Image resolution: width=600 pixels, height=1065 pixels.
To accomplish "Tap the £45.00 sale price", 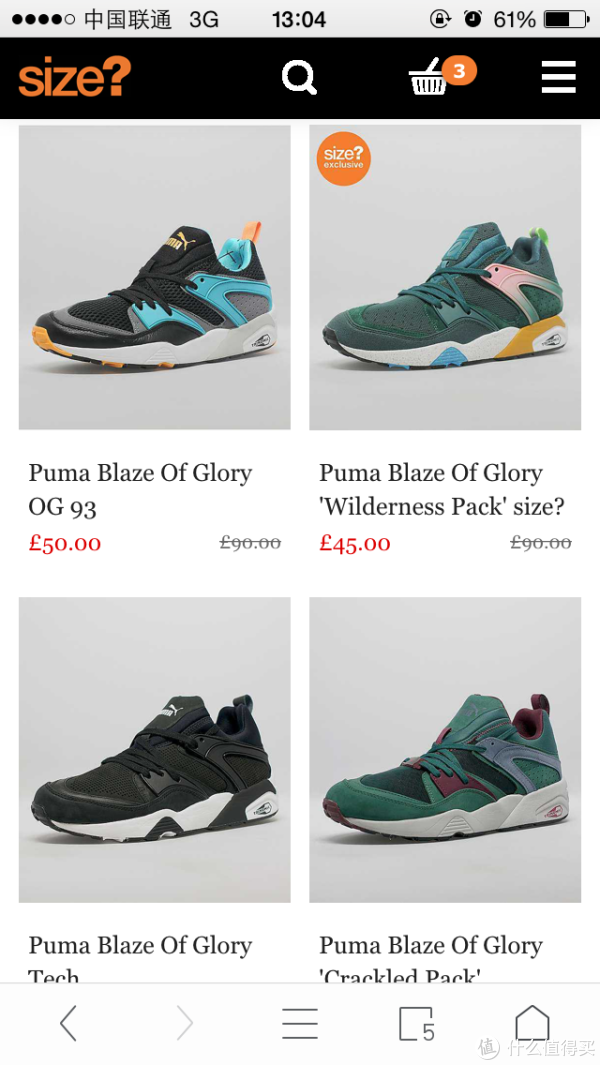I will coord(355,543).
